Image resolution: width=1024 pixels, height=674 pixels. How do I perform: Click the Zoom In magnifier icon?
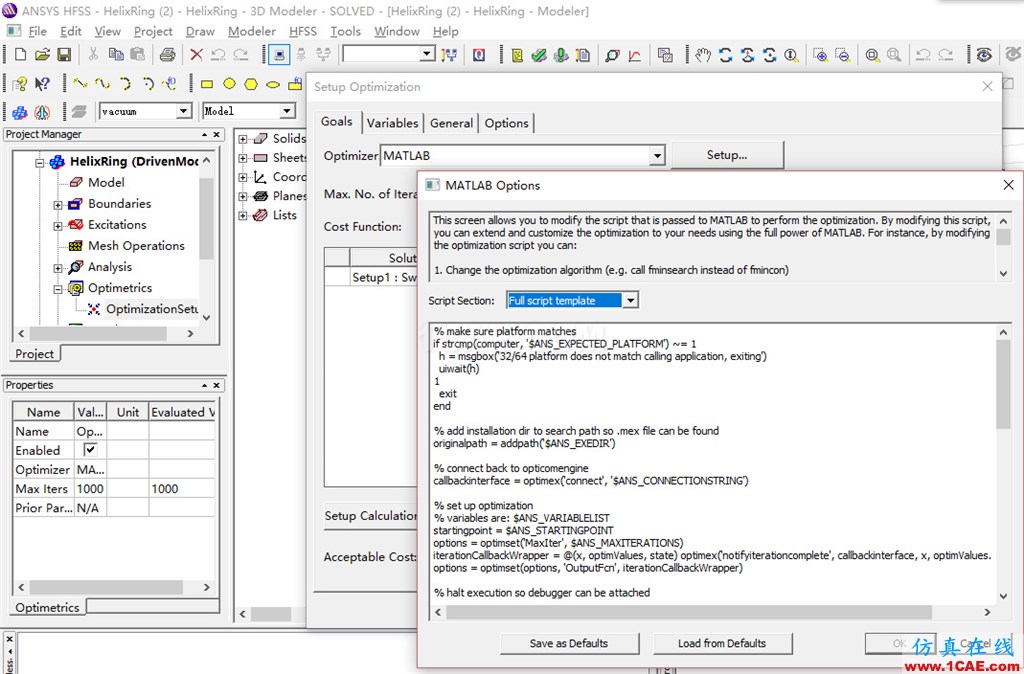point(820,56)
